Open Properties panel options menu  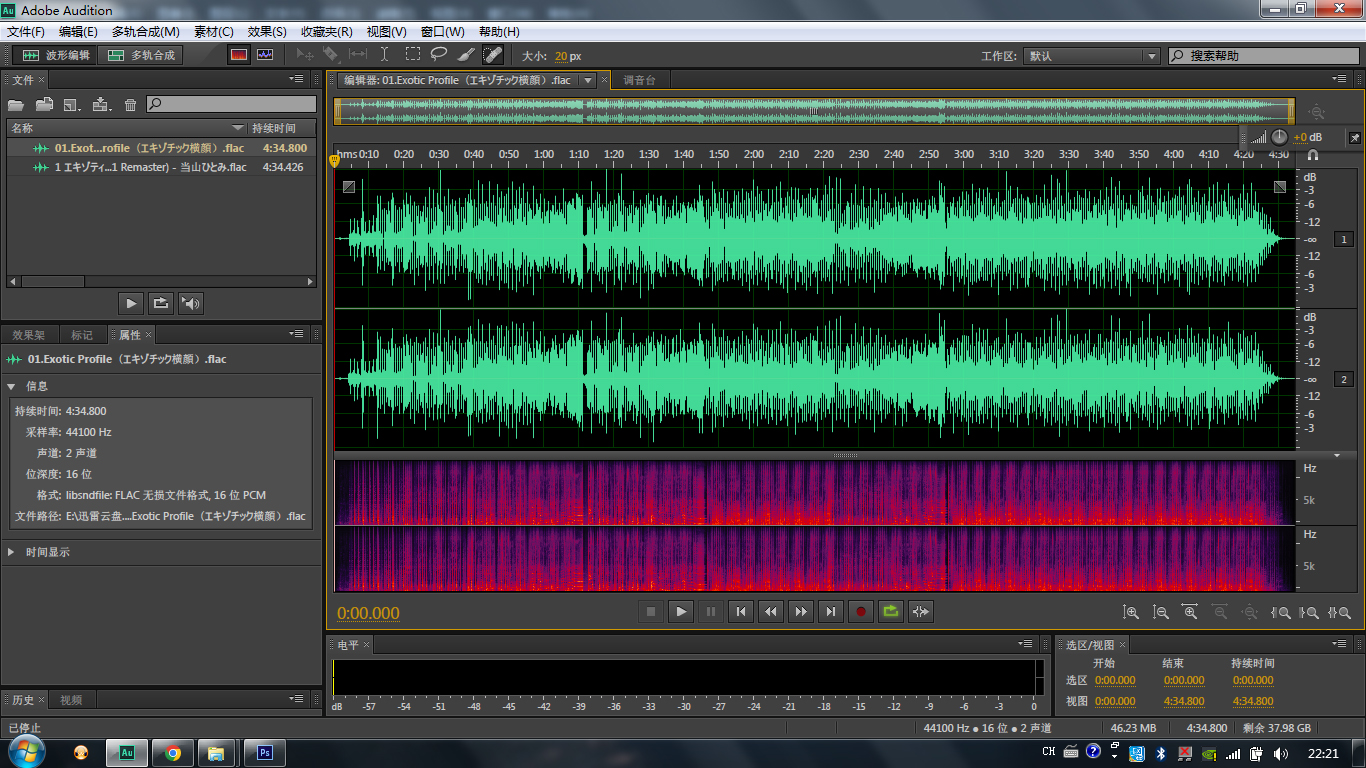(x=297, y=334)
